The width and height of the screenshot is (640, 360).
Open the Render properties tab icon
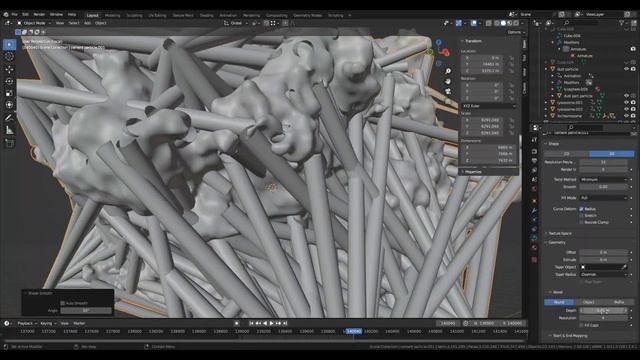[534, 151]
